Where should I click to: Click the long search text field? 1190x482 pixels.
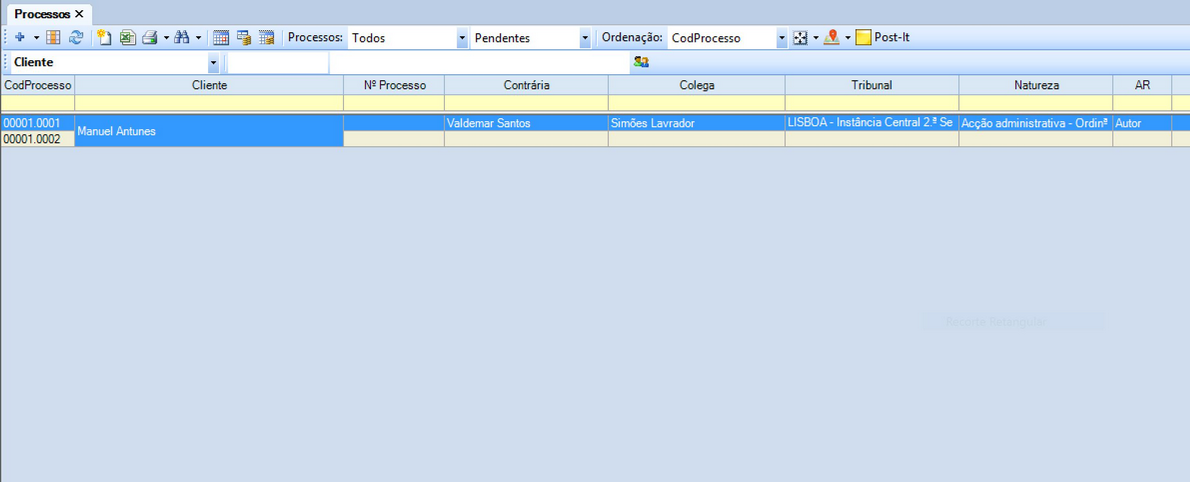(x=479, y=63)
